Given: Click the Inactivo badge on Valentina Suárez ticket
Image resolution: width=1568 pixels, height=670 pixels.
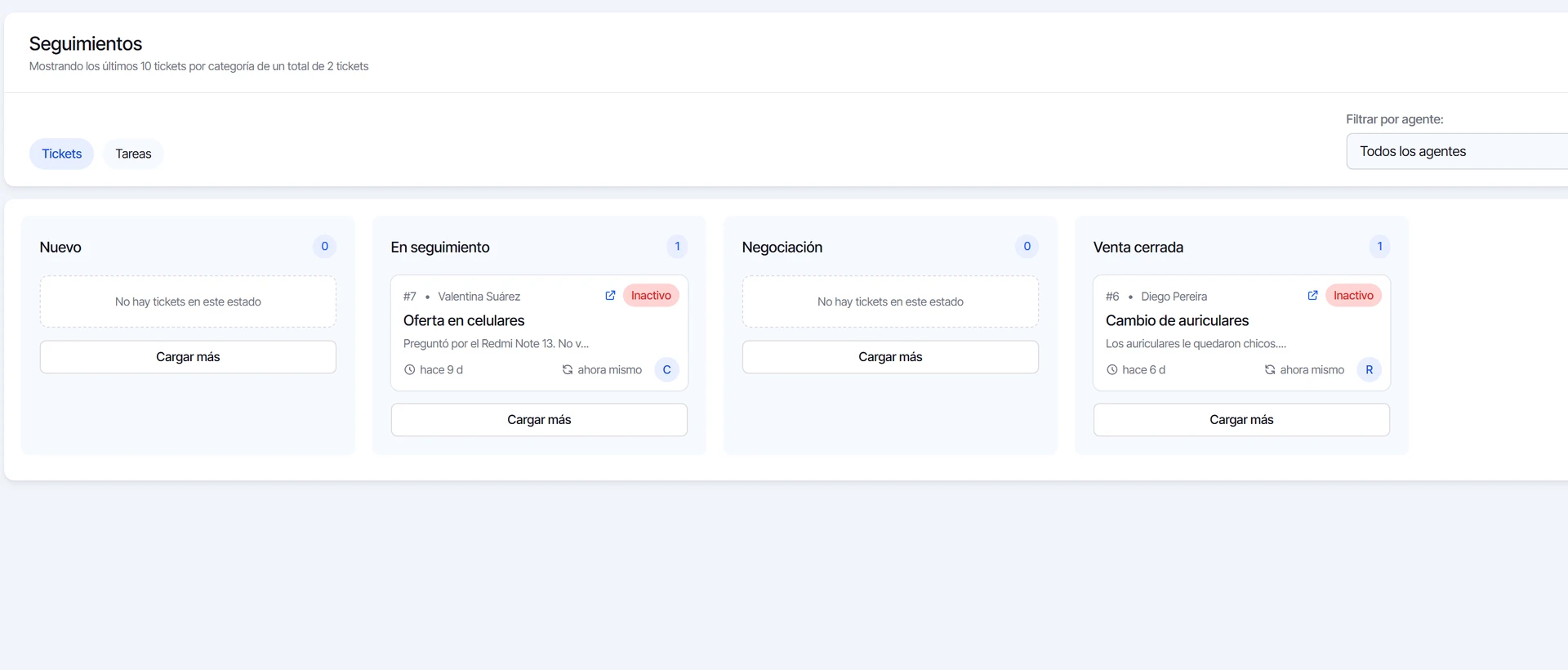Looking at the screenshot, I should [x=651, y=296].
